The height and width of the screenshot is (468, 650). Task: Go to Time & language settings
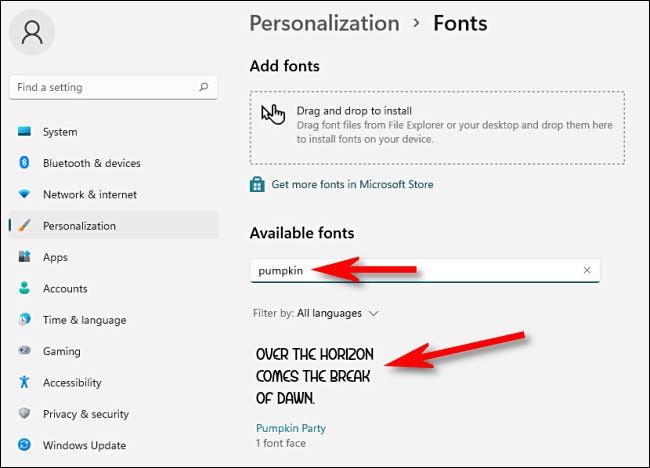point(84,320)
